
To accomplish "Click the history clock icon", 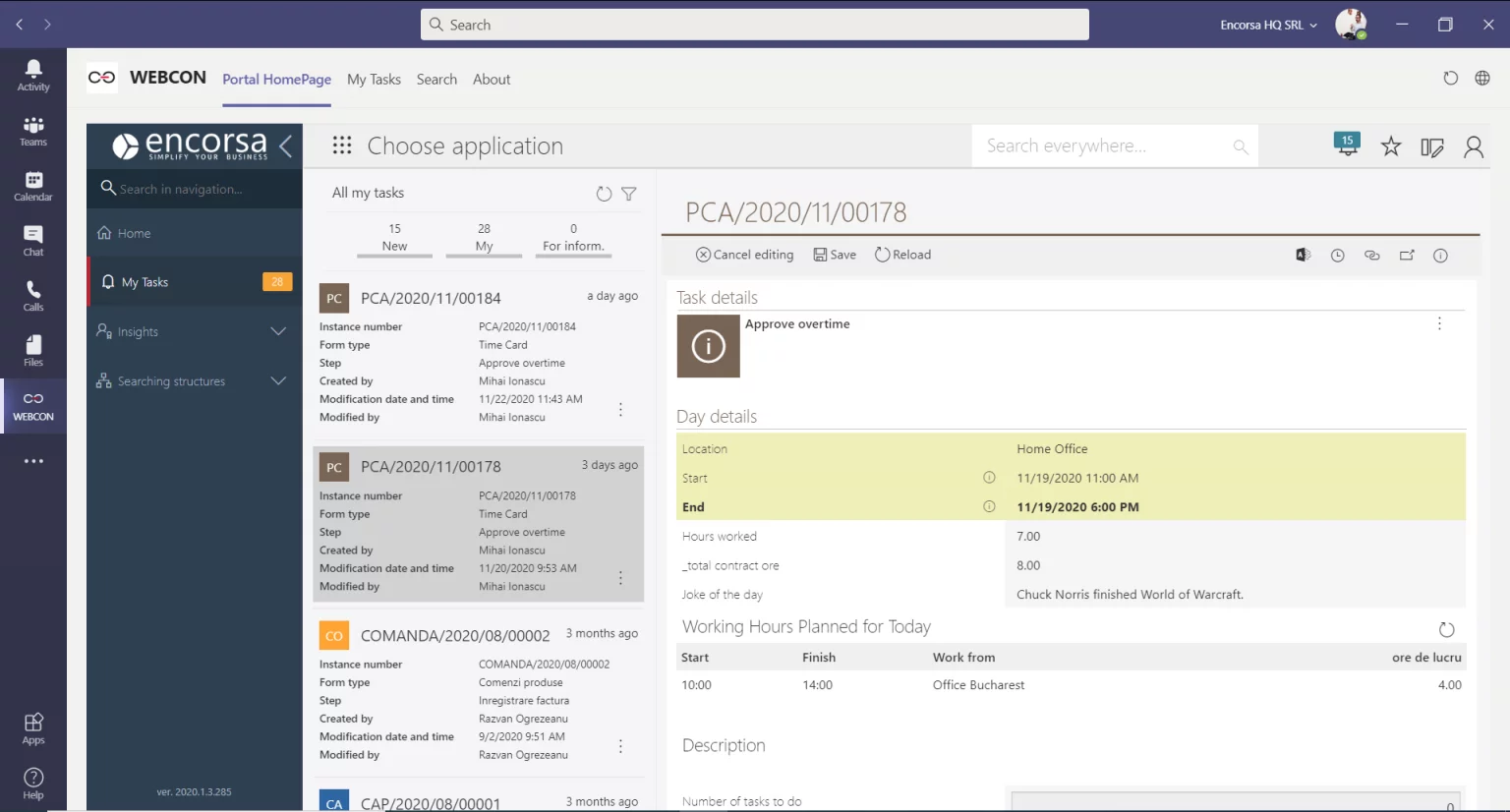I will click(x=1338, y=256).
